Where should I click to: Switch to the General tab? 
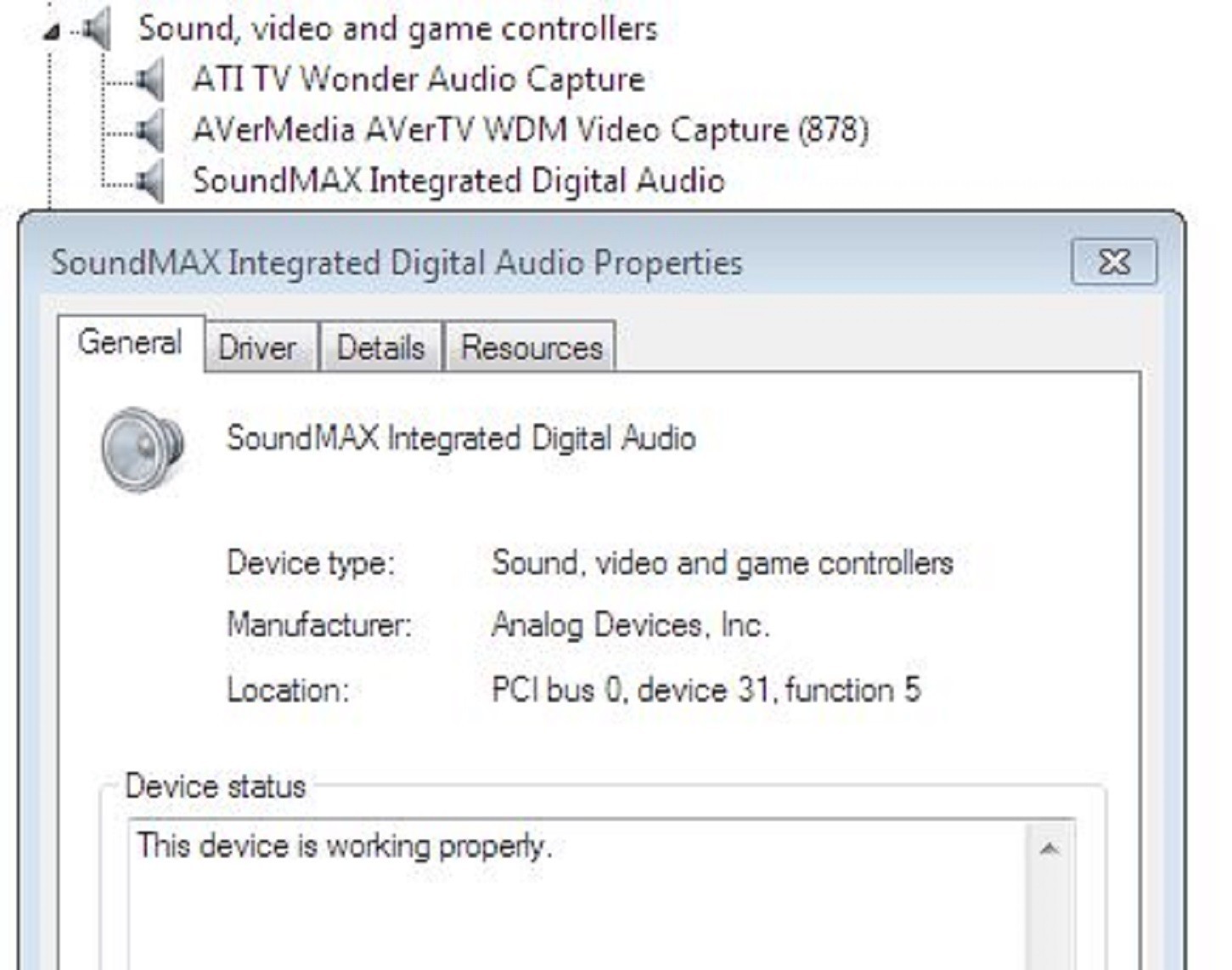pos(131,343)
